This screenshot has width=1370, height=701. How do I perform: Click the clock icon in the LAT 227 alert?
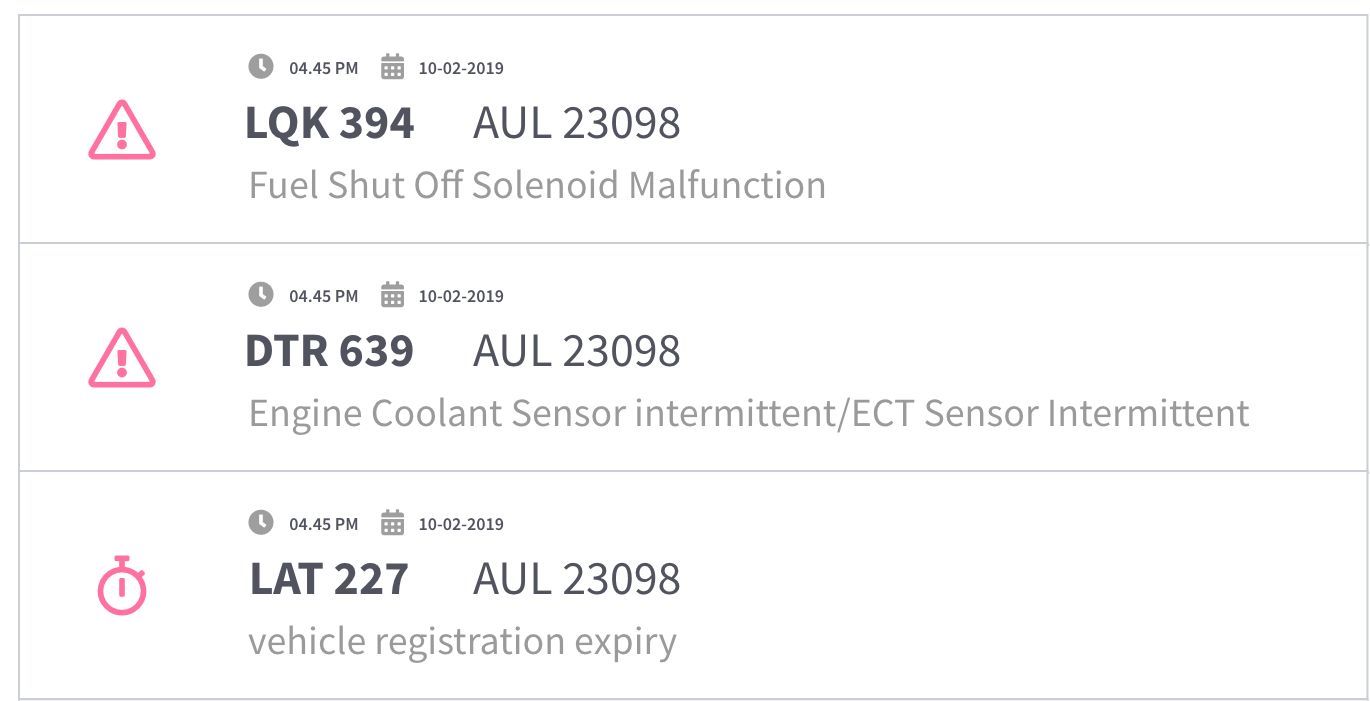[x=261, y=523]
